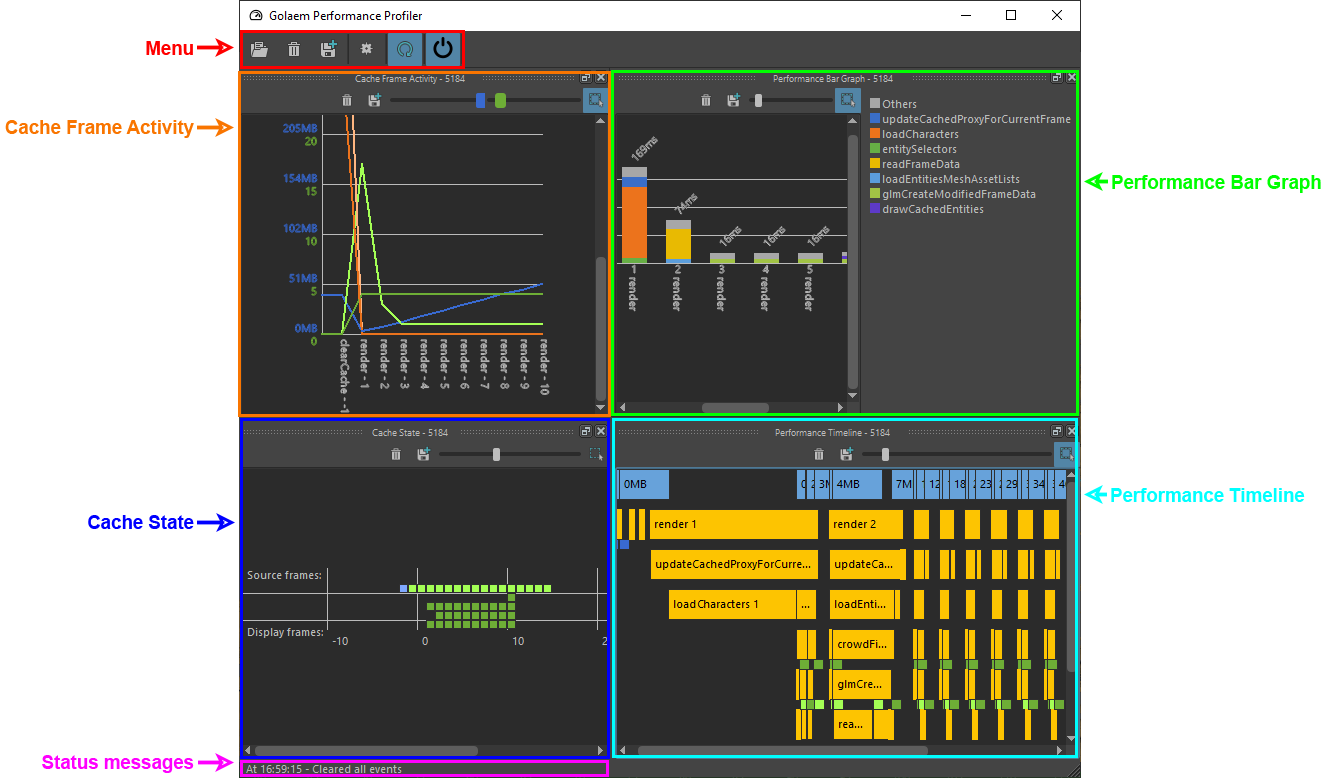1343x778 pixels.
Task: Click the Performance Bar Graph horizontal scrollbar thumb
Action: tap(735, 408)
